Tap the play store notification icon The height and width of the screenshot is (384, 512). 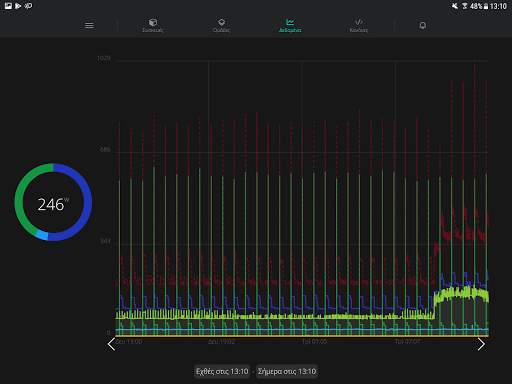[x=18, y=6]
